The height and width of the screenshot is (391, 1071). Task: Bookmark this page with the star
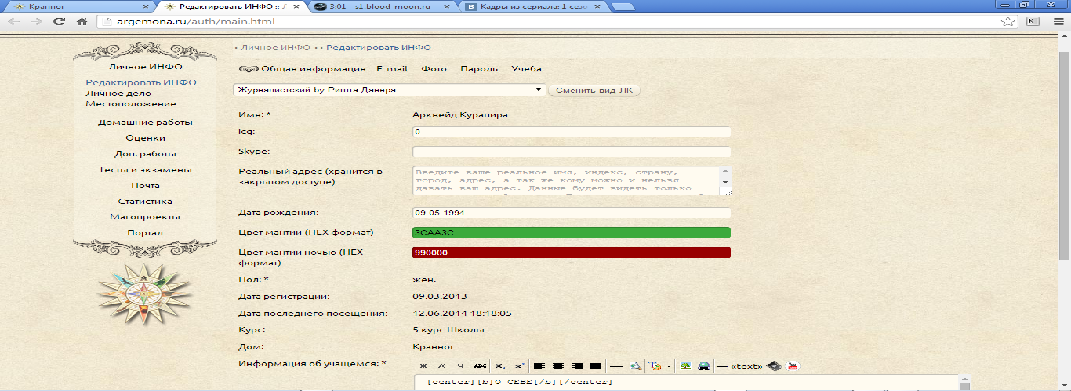pos(1007,21)
